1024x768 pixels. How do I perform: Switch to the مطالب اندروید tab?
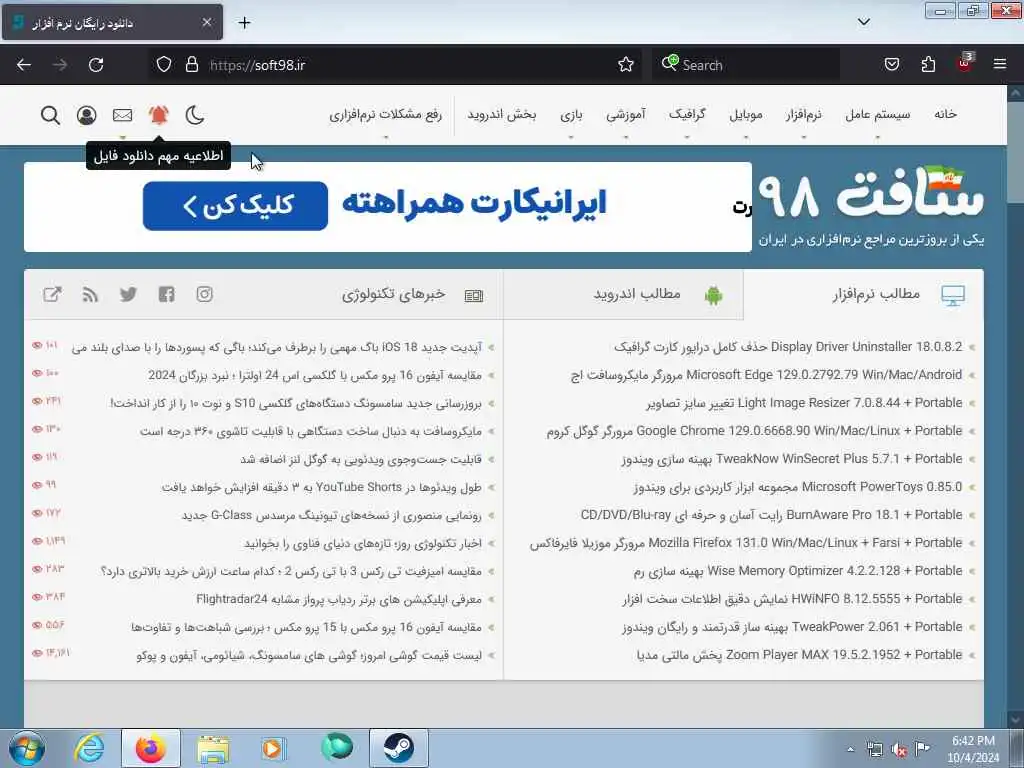point(623,295)
